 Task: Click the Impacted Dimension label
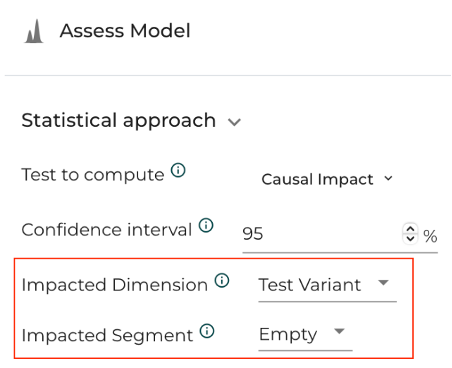pyautogui.click(x=115, y=285)
